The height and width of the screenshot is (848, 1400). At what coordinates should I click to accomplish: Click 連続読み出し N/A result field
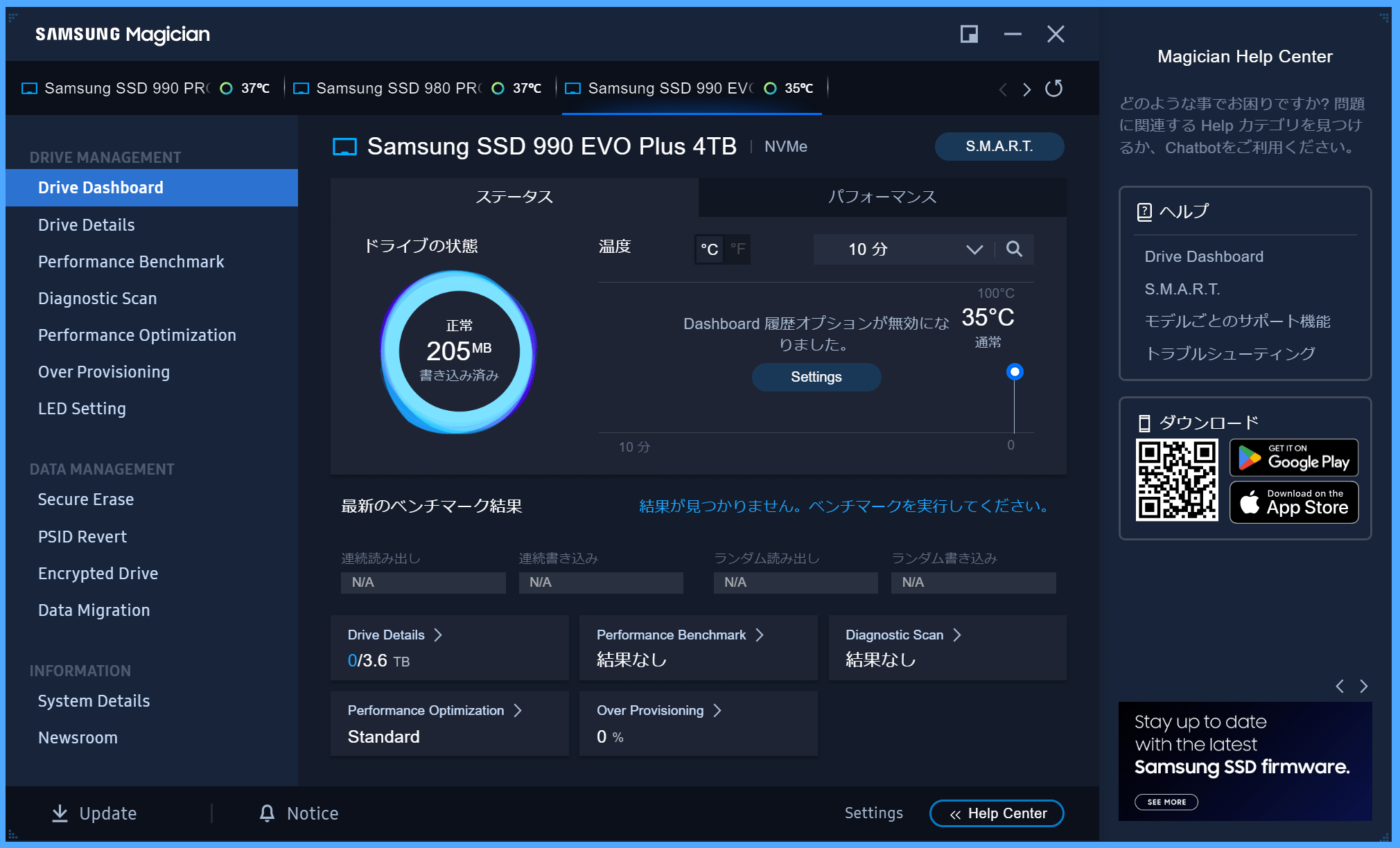pos(423,583)
